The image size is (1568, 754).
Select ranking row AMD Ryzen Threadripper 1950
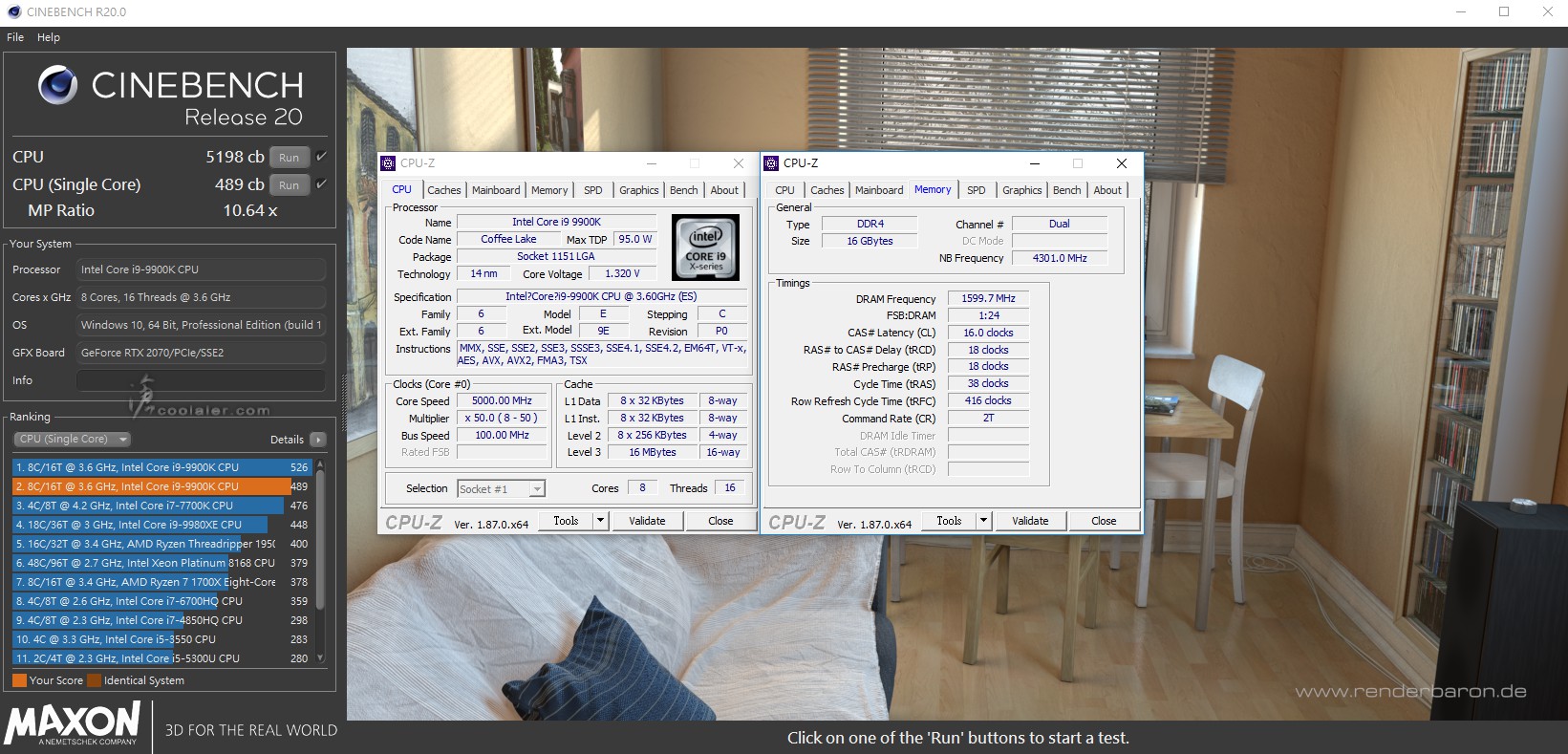click(x=162, y=544)
